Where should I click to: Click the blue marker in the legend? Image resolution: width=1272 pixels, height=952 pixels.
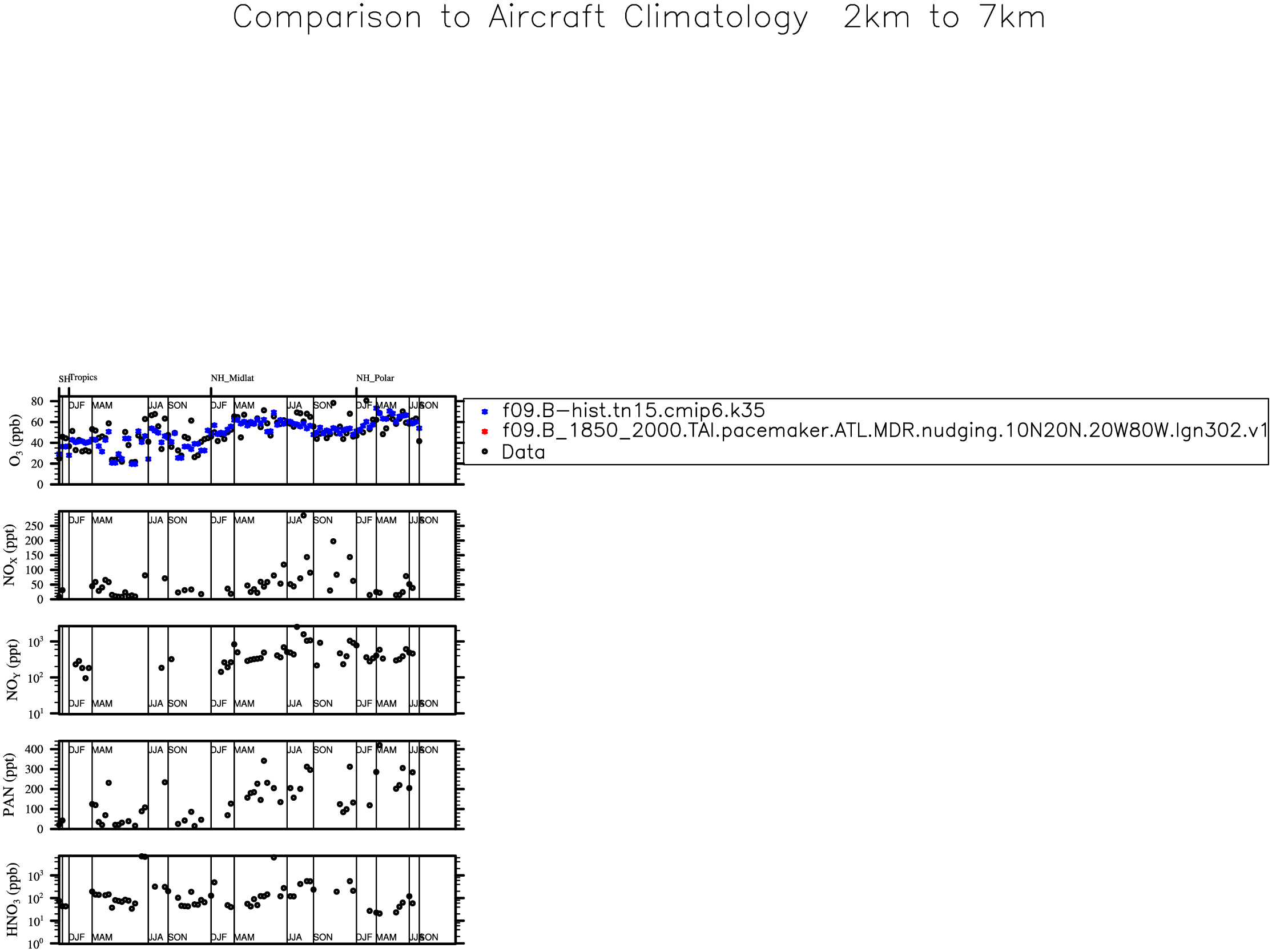484,412
